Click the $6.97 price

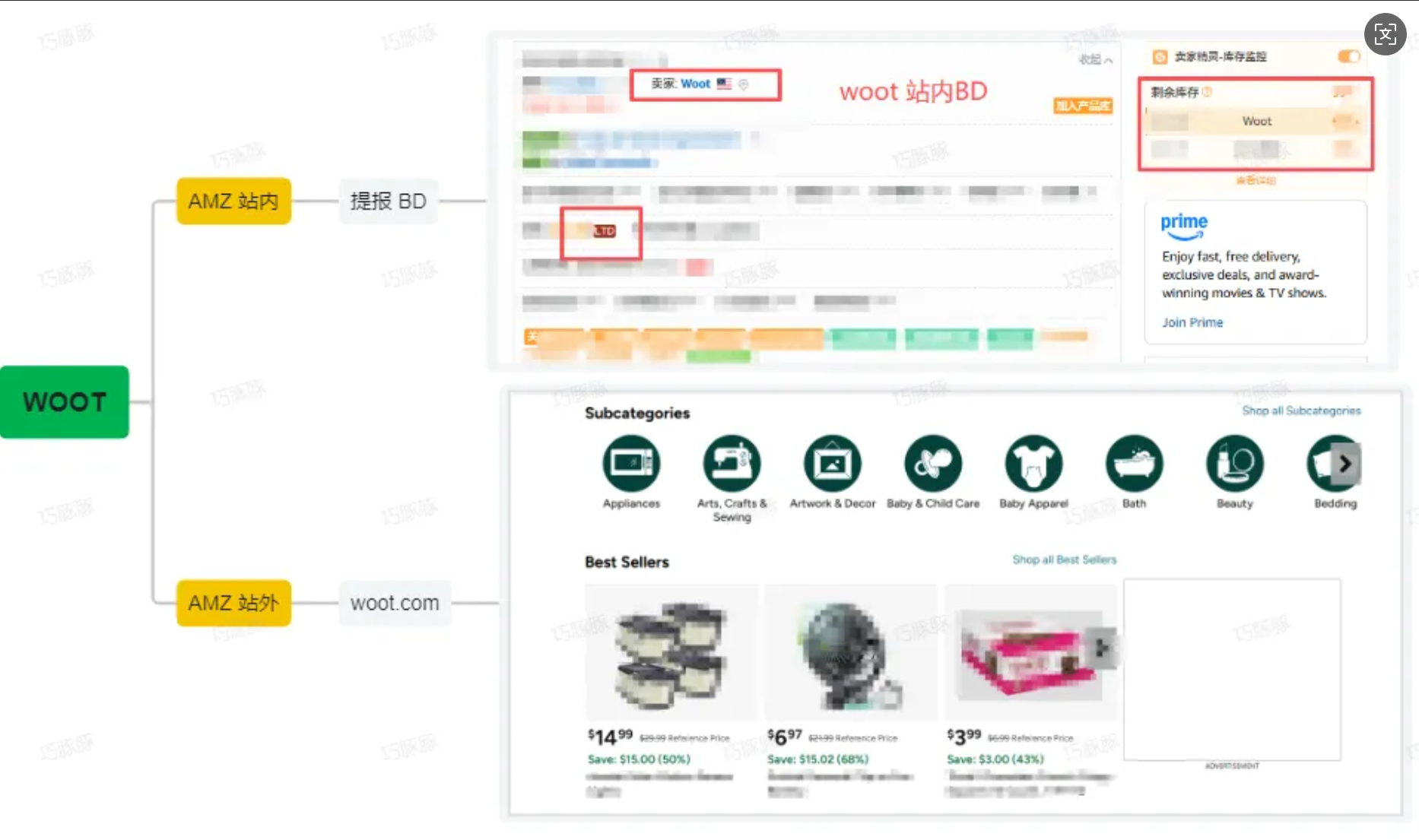tap(785, 737)
